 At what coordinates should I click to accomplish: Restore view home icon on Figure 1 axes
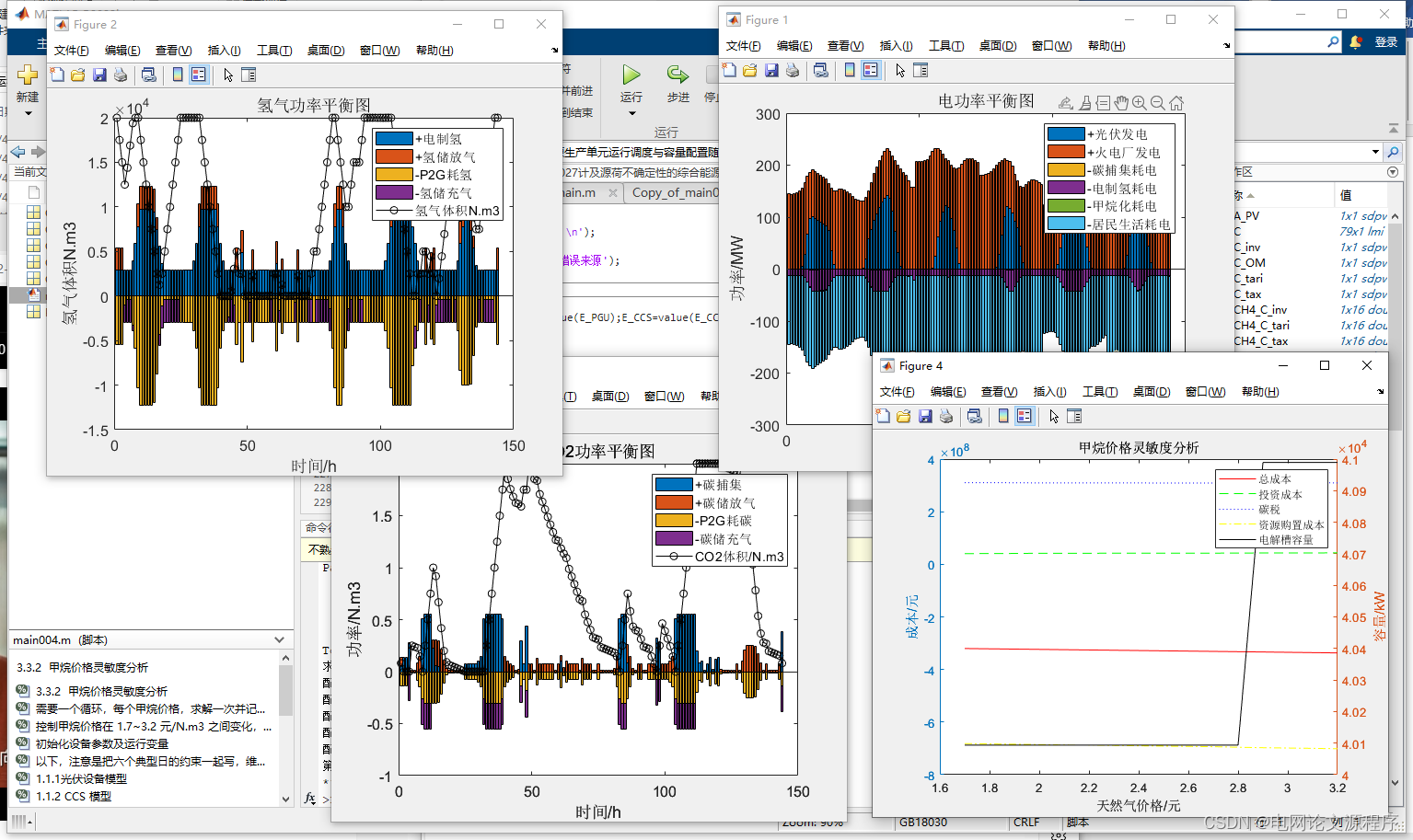click(x=1176, y=103)
